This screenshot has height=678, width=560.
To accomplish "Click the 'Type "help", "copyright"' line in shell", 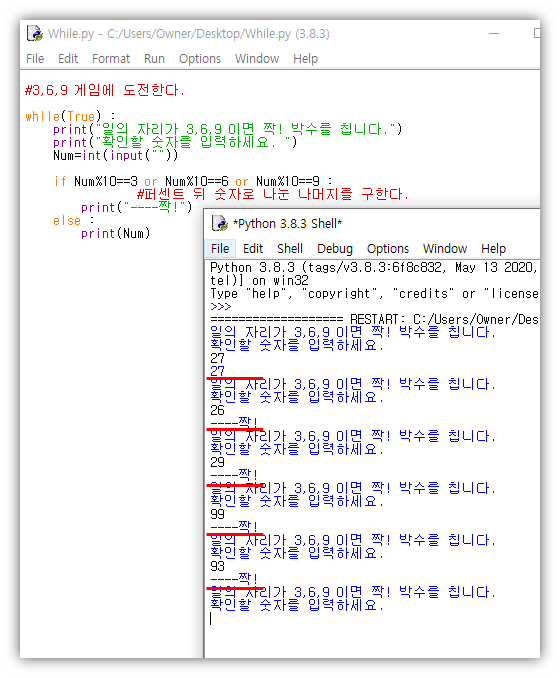I will (374, 294).
